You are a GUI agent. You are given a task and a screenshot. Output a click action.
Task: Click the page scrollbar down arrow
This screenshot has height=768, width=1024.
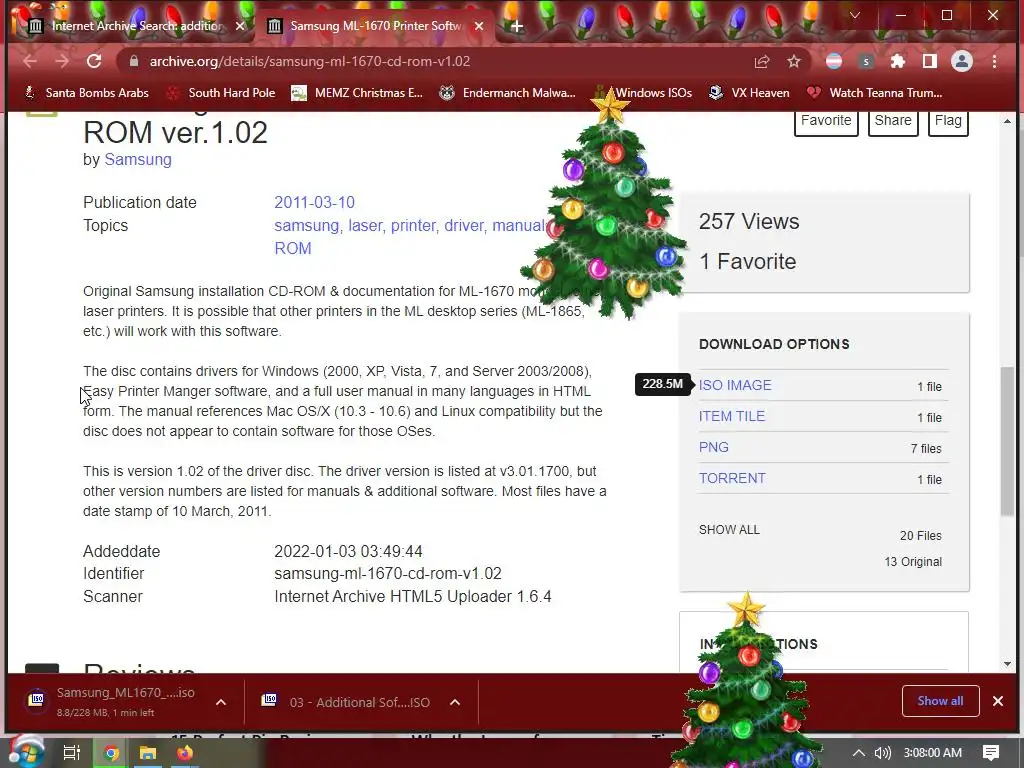(1007, 664)
